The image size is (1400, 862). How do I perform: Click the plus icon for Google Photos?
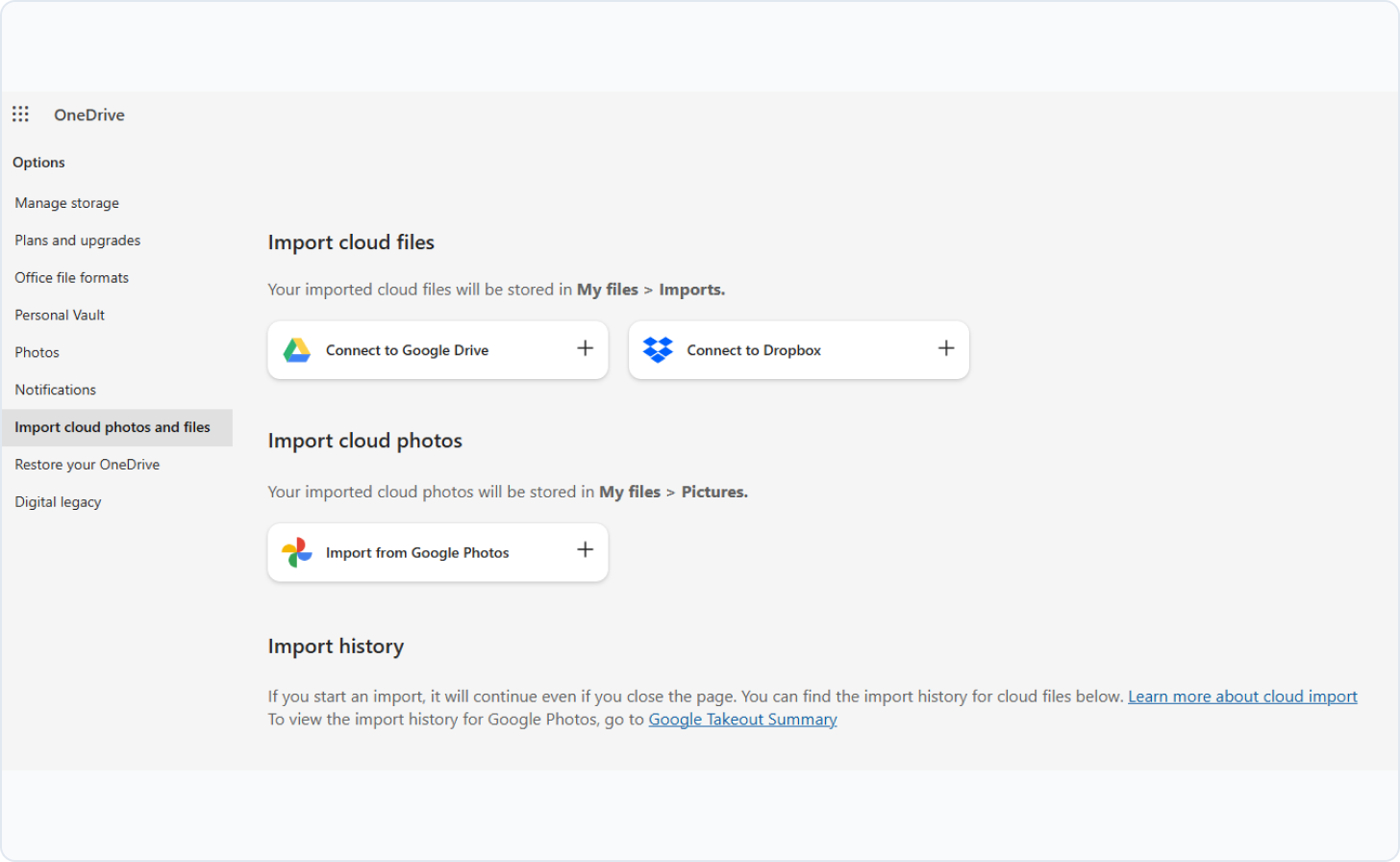tap(585, 549)
